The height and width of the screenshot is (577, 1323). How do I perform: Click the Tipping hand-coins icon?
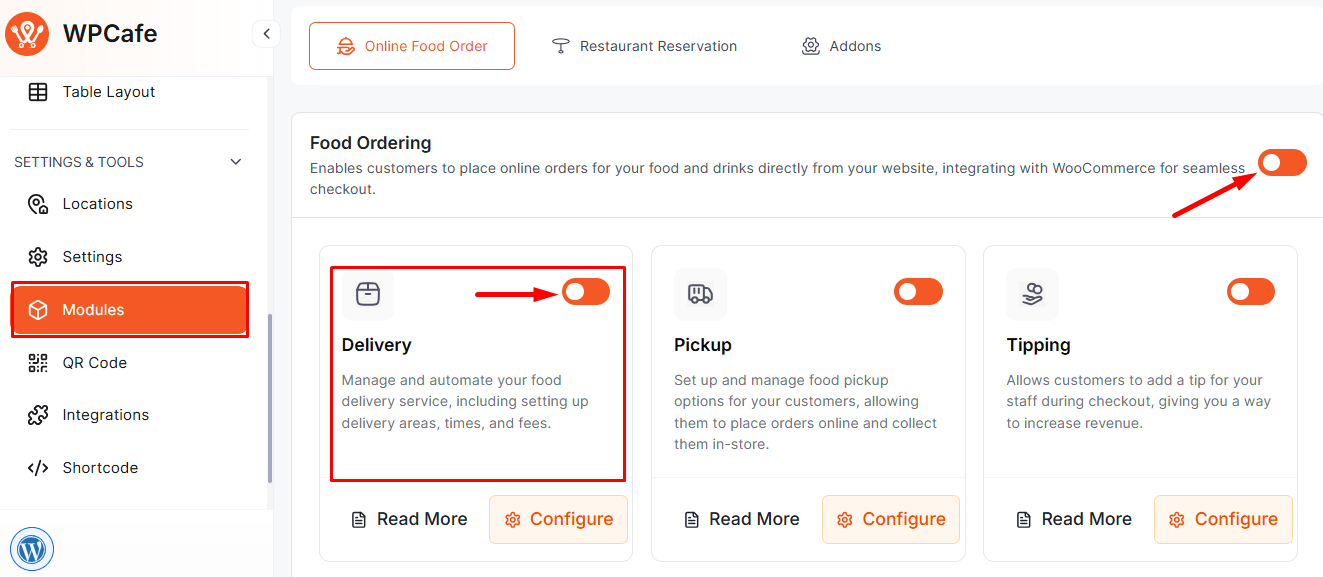(x=1032, y=294)
